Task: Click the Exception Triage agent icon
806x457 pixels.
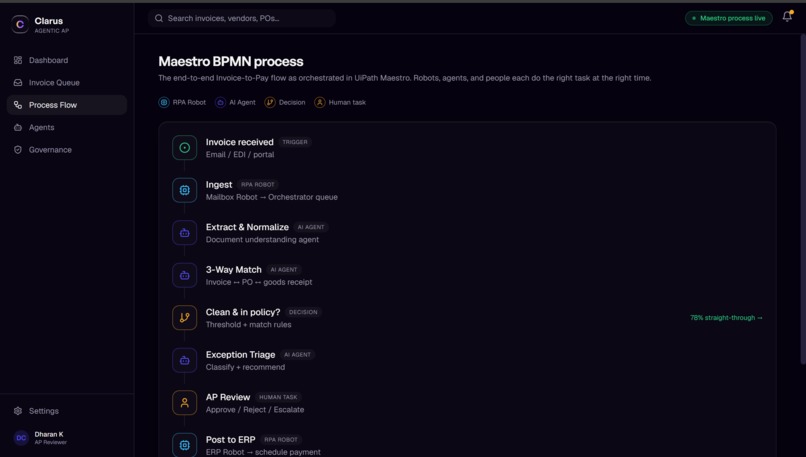Action: click(x=185, y=360)
